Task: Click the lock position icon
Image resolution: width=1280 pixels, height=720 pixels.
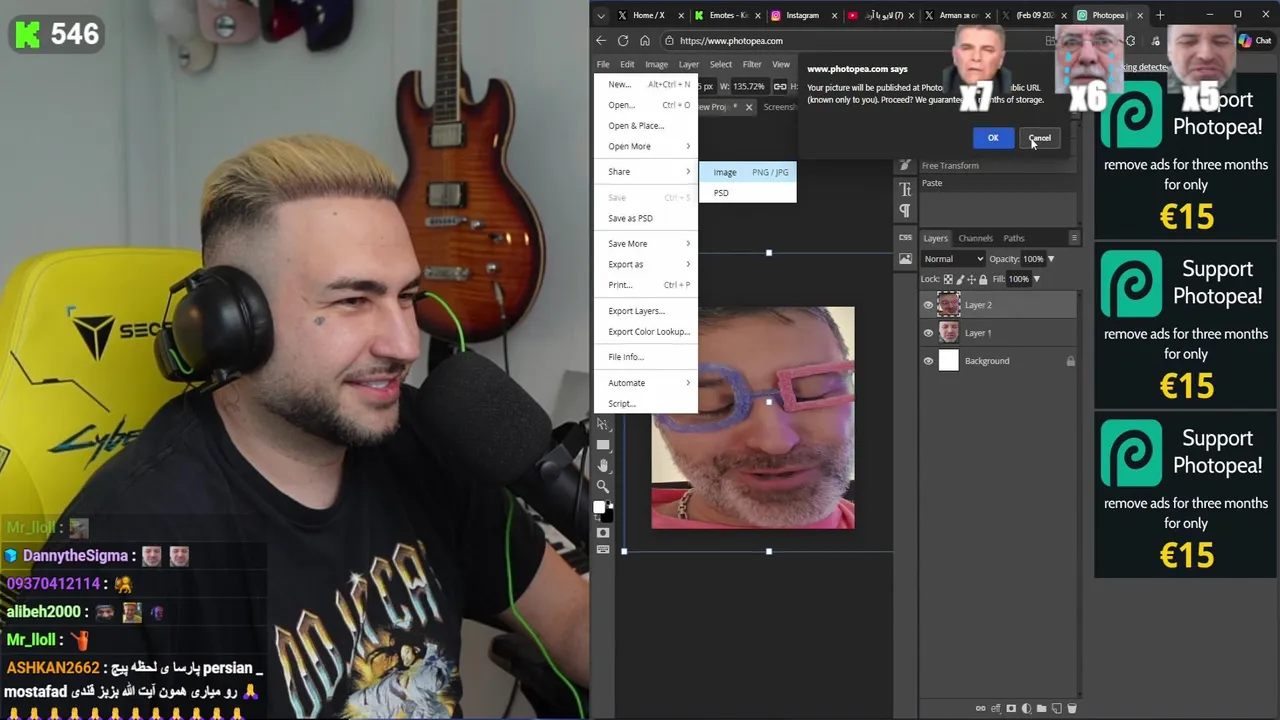Action: (971, 279)
